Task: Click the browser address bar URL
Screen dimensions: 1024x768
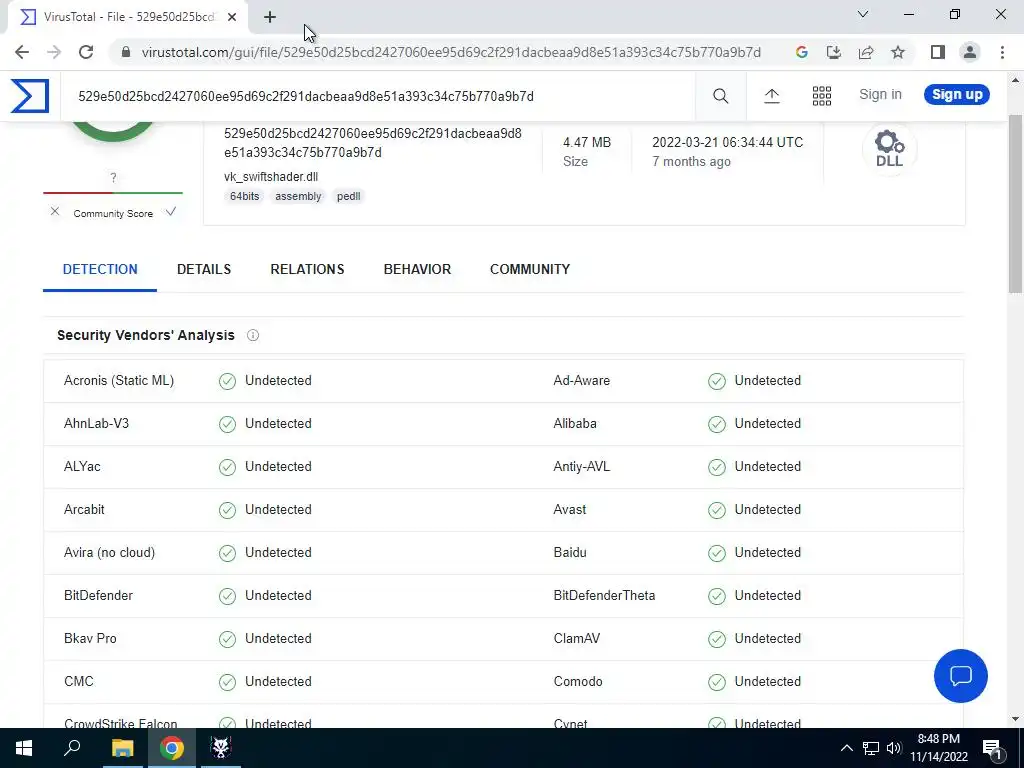Action: click(451, 52)
